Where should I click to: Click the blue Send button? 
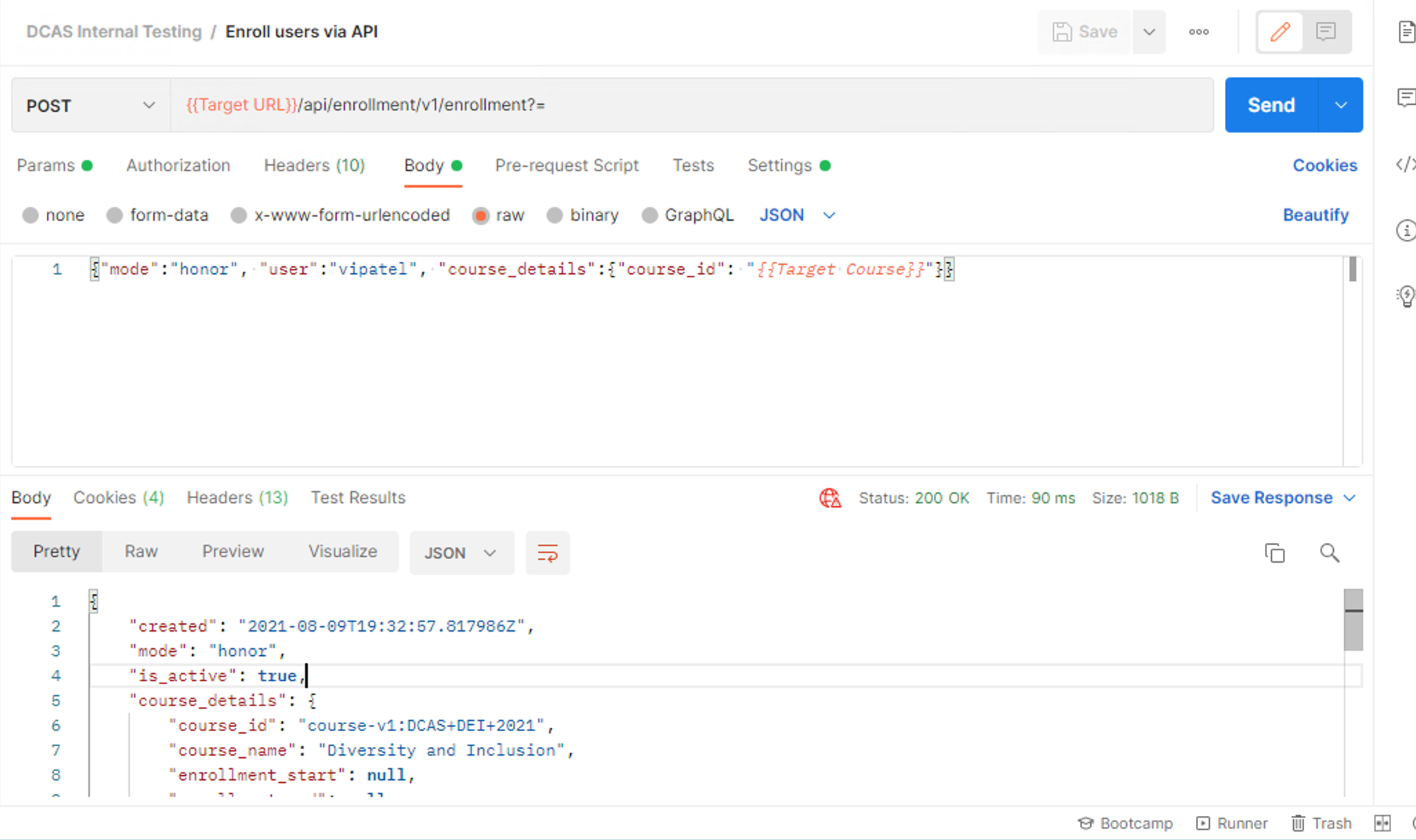click(x=1271, y=105)
